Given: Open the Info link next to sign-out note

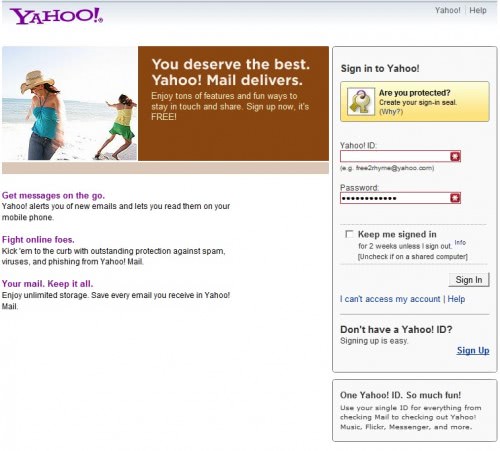Looking at the screenshot, I should (x=460, y=242).
